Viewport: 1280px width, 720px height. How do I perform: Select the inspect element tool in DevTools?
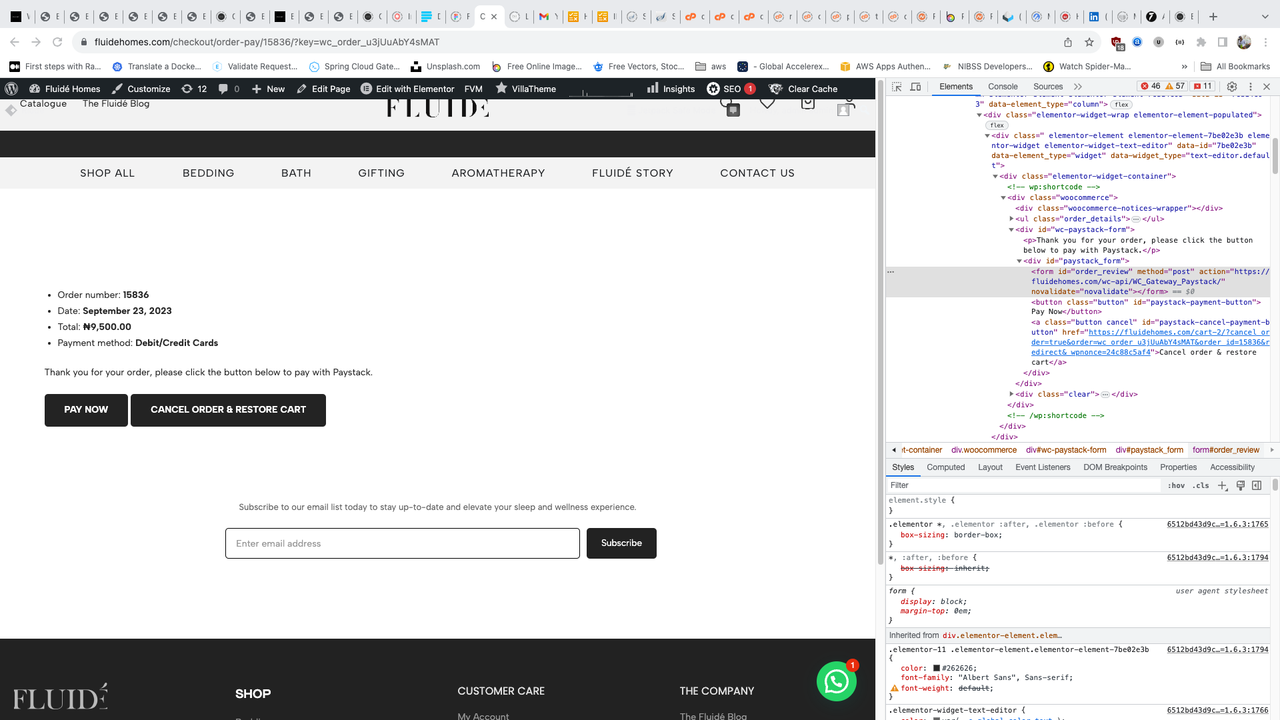tap(897, 87)
